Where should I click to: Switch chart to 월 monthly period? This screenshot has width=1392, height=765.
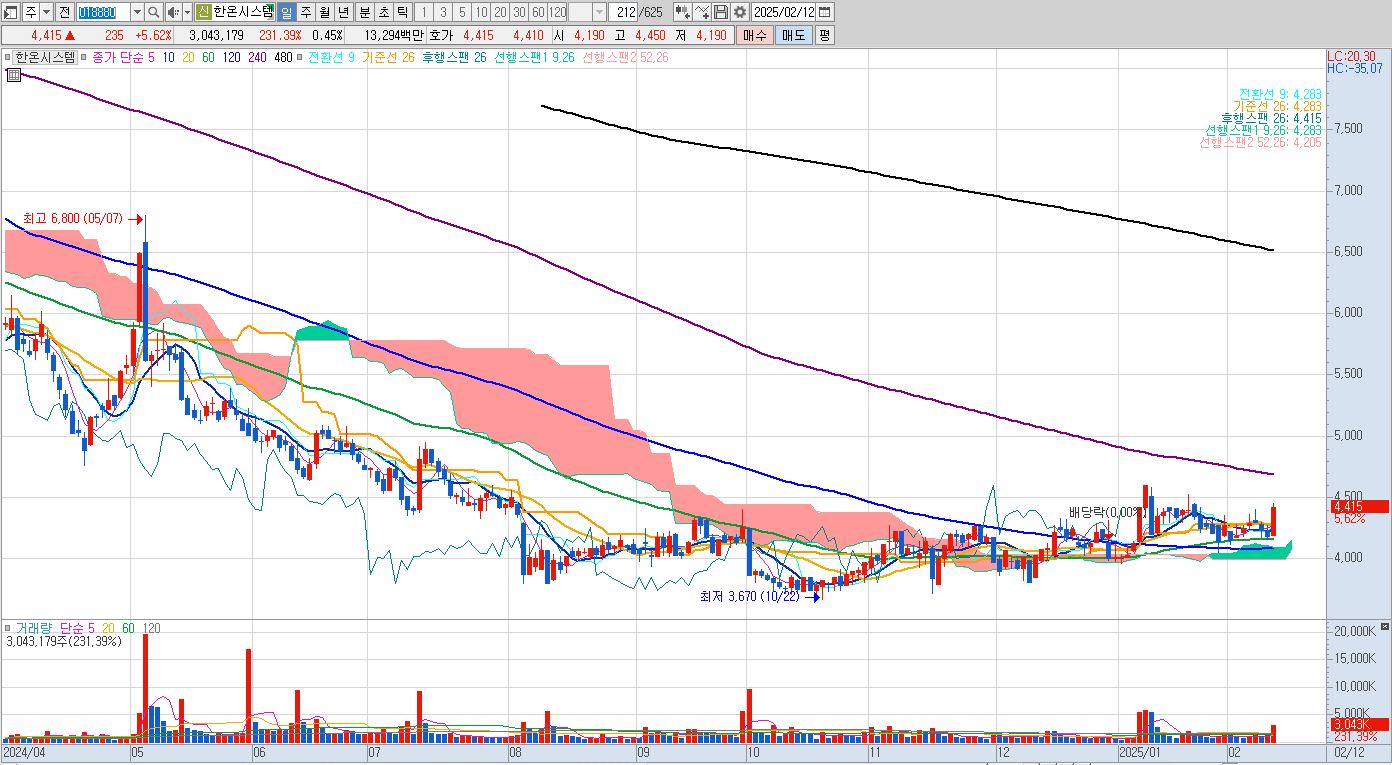coord(324,12)
